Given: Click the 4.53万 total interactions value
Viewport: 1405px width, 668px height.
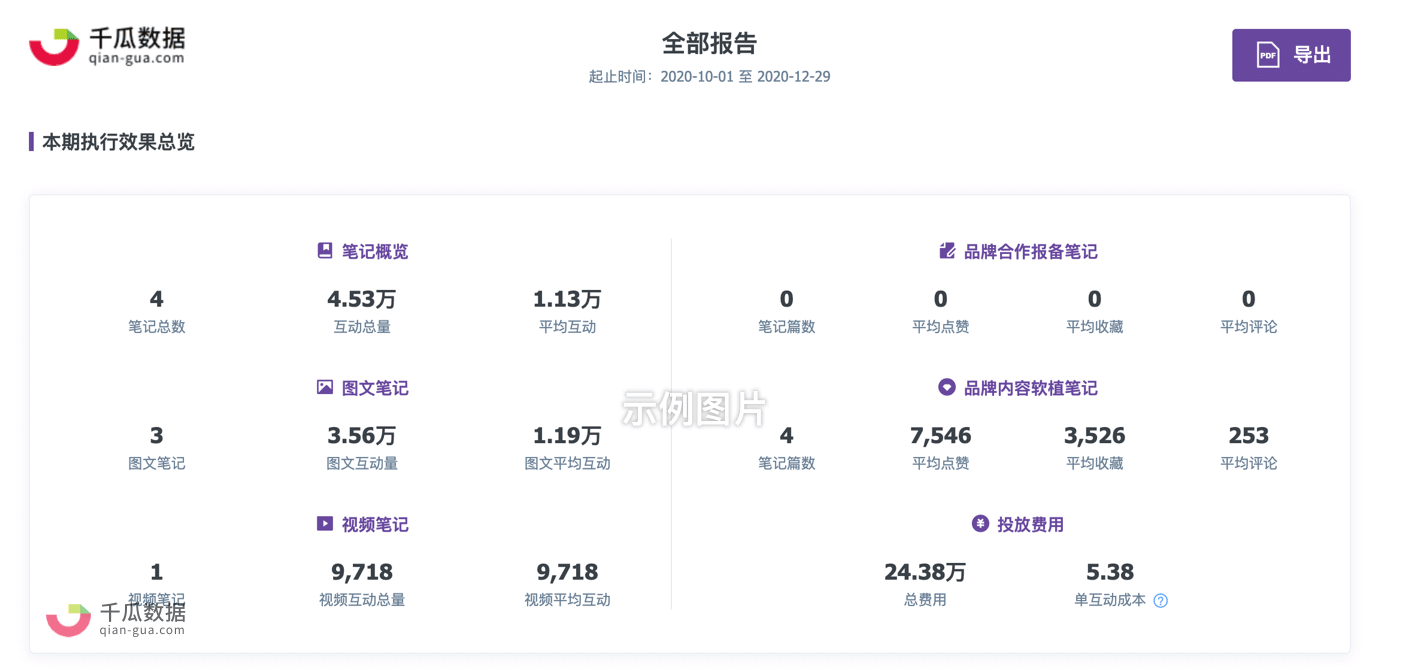Looking at the screenshot, I should coord(362,299).
